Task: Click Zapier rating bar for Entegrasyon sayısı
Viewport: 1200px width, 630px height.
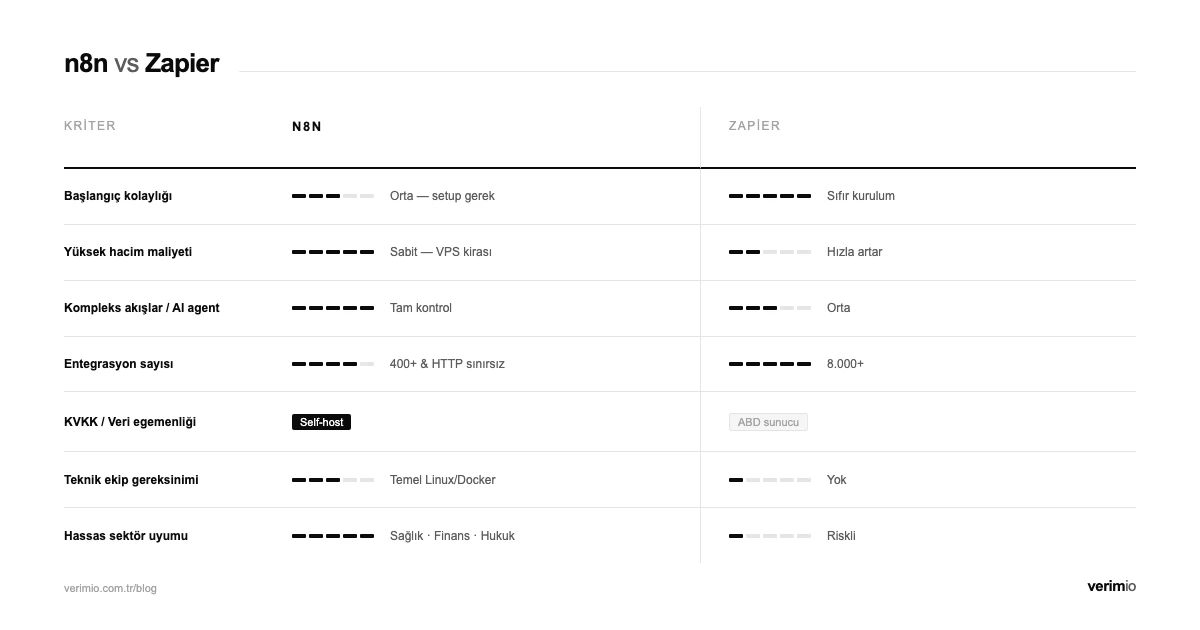Action: [770, 364]
